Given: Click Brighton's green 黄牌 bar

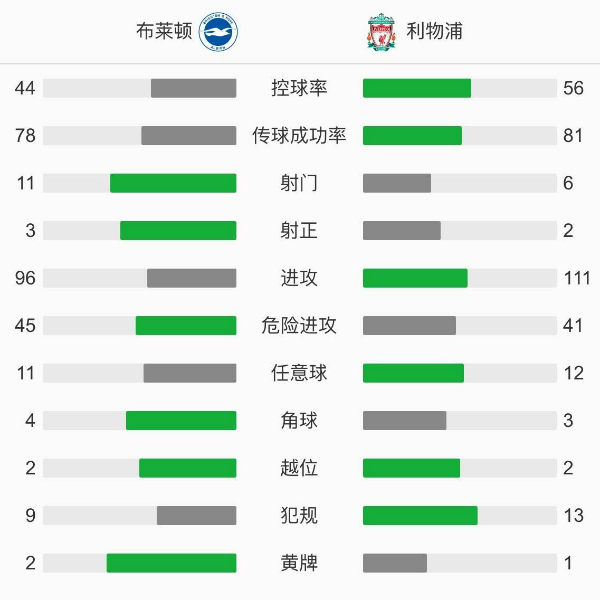Looking at the screenshot, I should (x=171, y=563).
